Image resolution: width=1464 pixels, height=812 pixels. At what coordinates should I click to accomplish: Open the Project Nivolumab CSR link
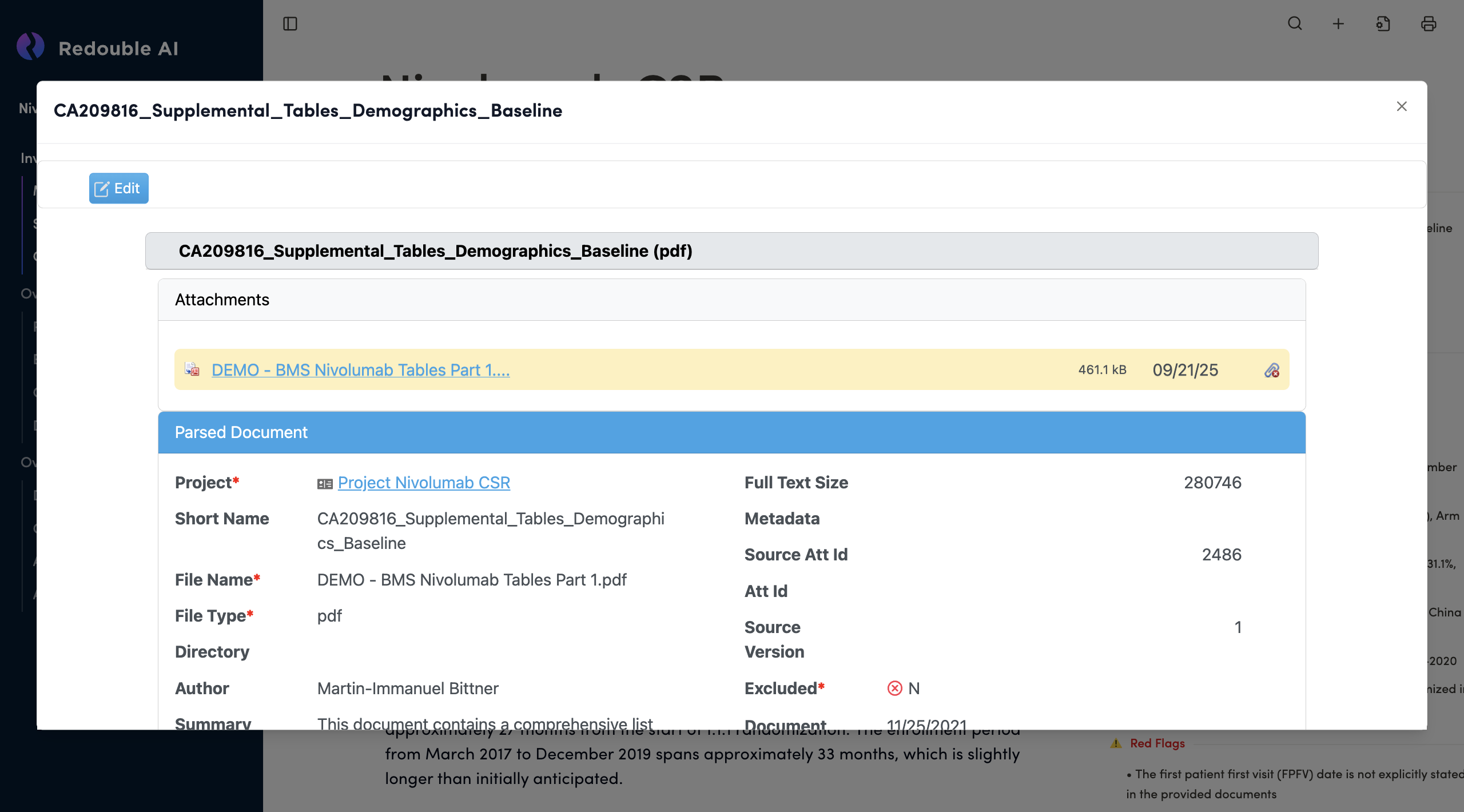(x=424, y=483)
